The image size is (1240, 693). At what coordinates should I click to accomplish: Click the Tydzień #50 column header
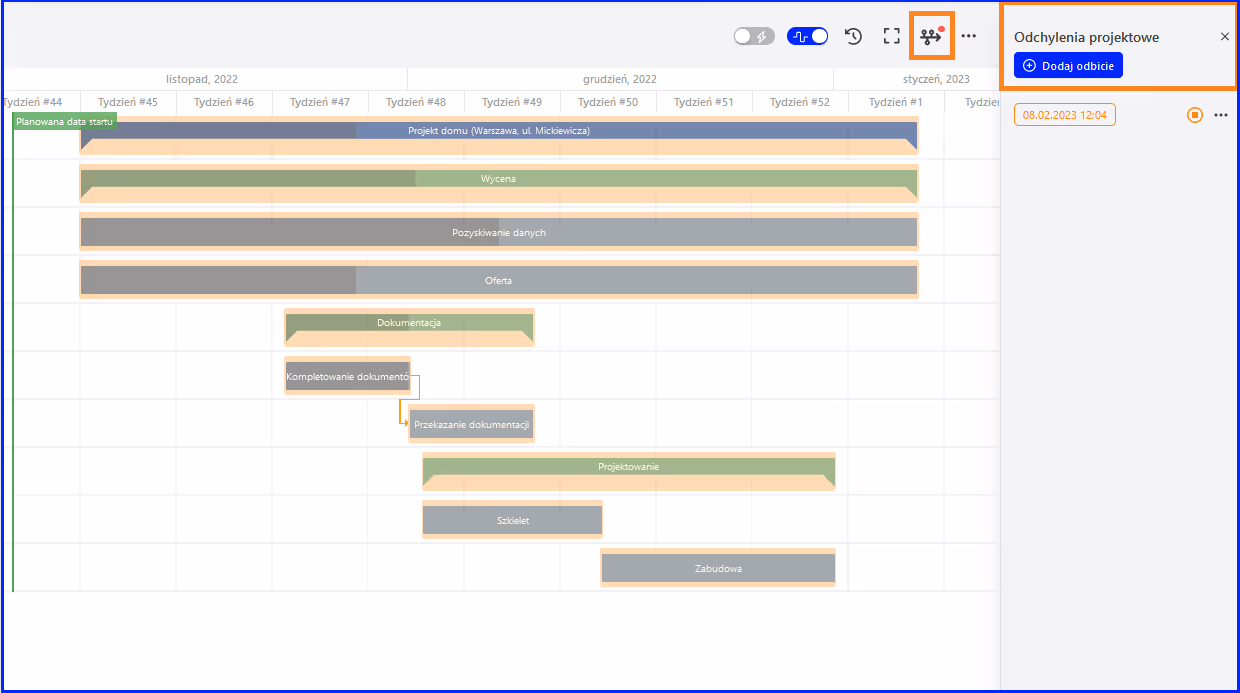608,102
